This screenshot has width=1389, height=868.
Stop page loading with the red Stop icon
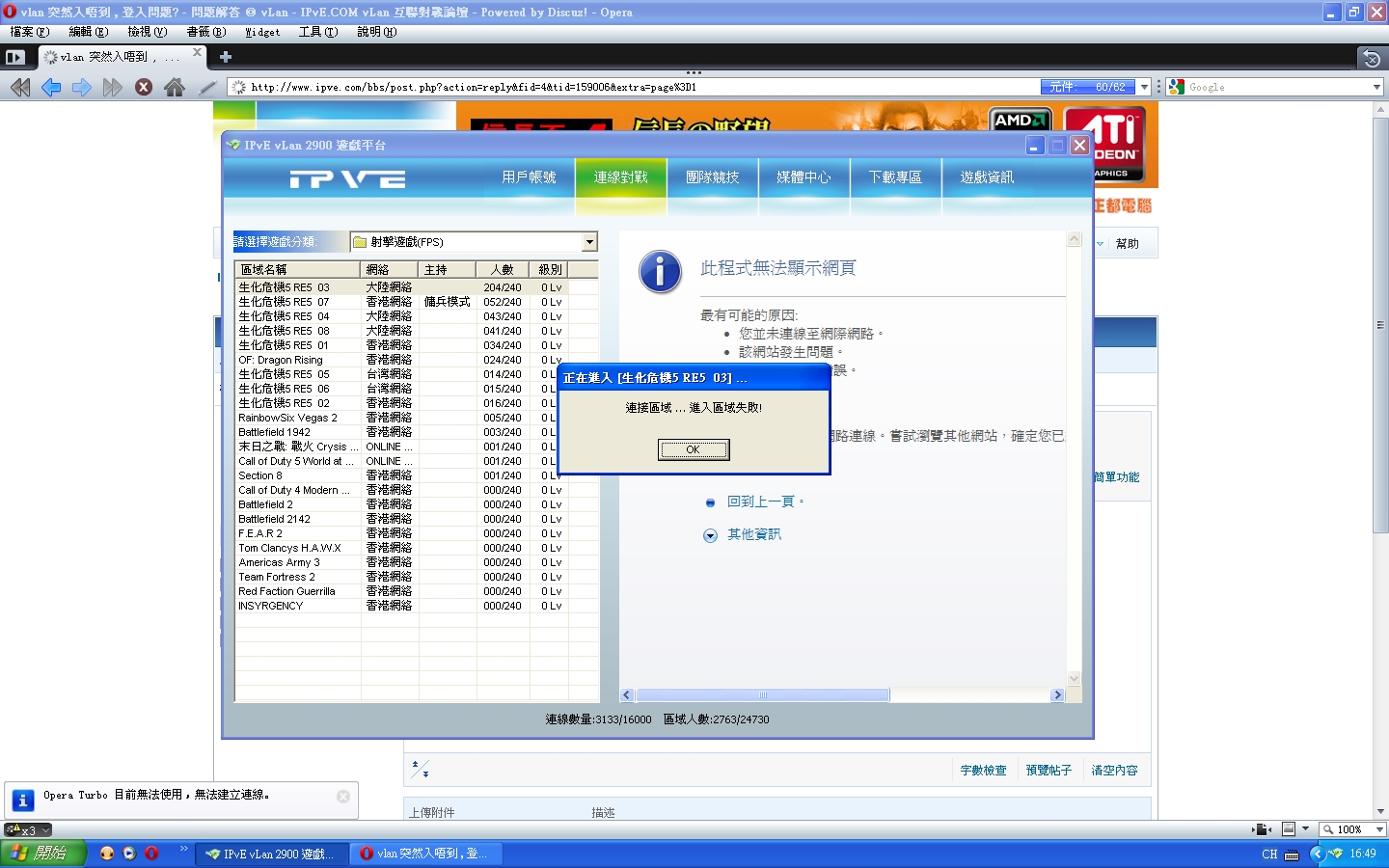144,88
